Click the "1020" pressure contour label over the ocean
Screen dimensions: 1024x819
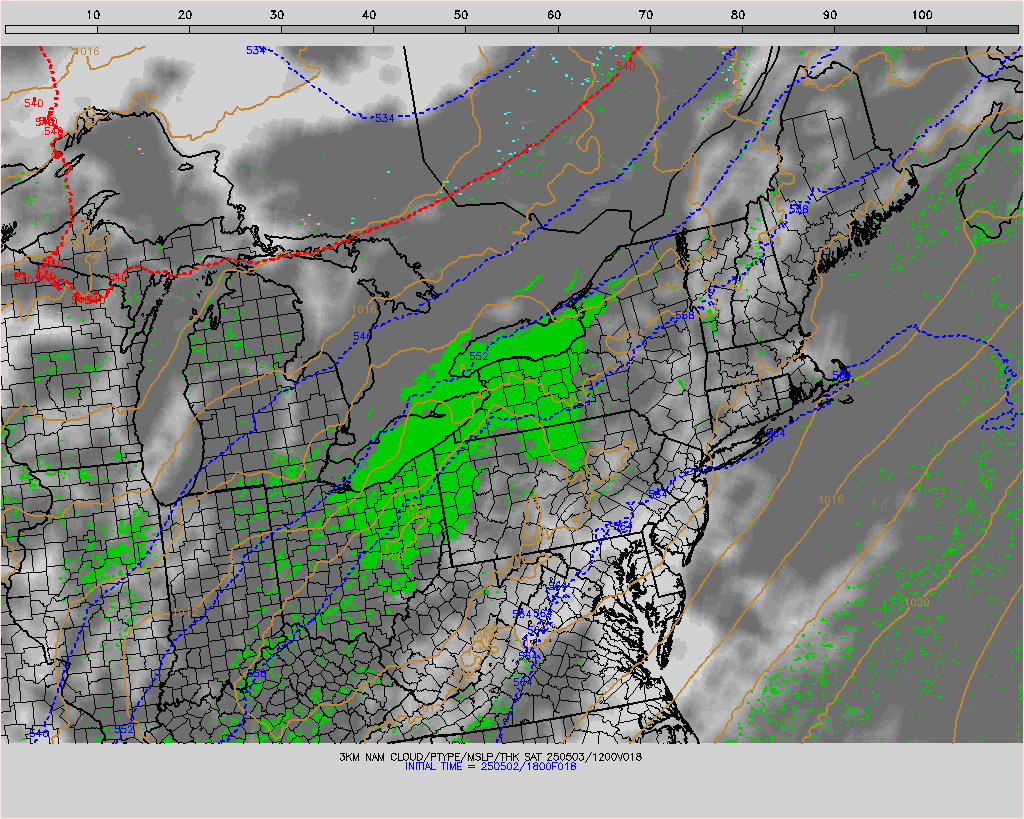pyautogui.click(x=917, y=602)
